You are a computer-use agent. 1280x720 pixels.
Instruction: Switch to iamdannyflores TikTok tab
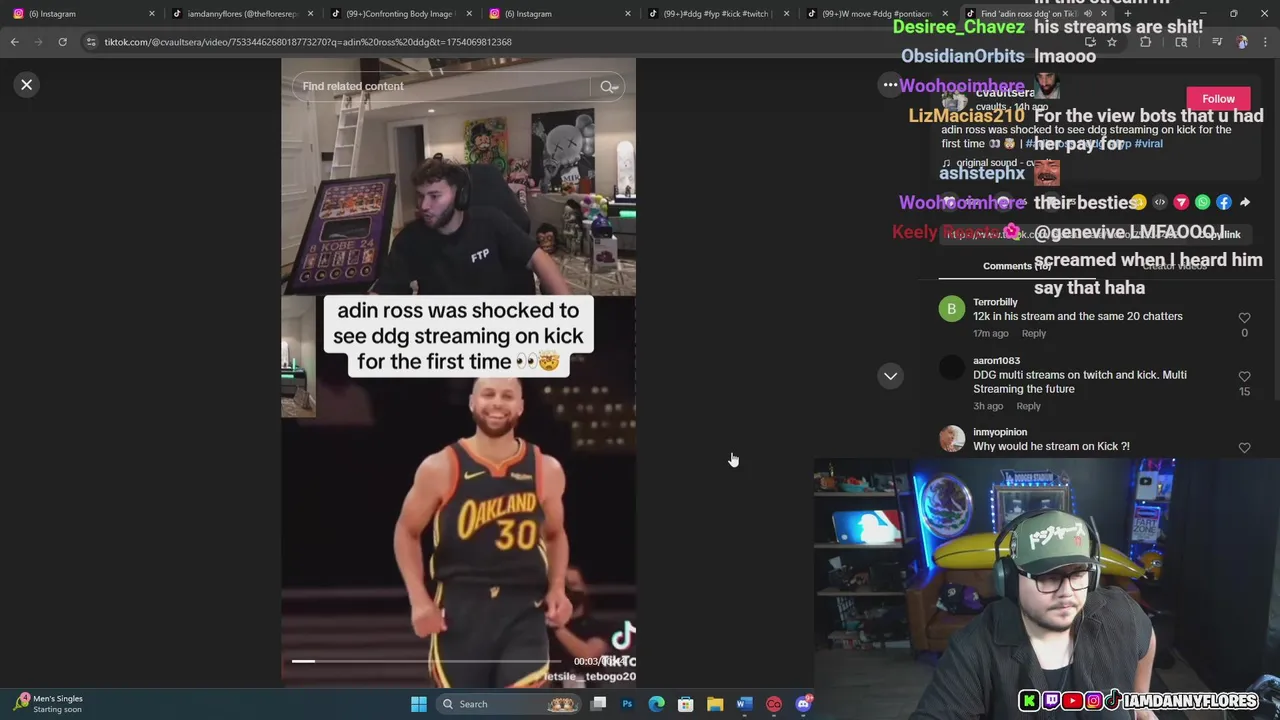(x=240, y=14)
